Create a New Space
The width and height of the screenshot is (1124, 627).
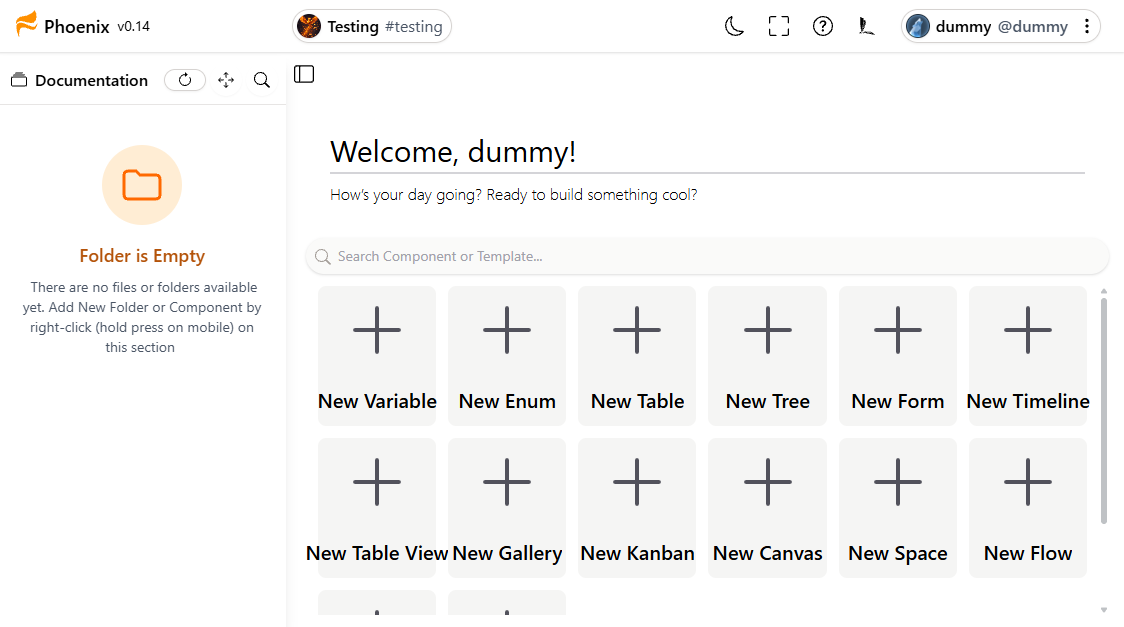pos(897,508)
